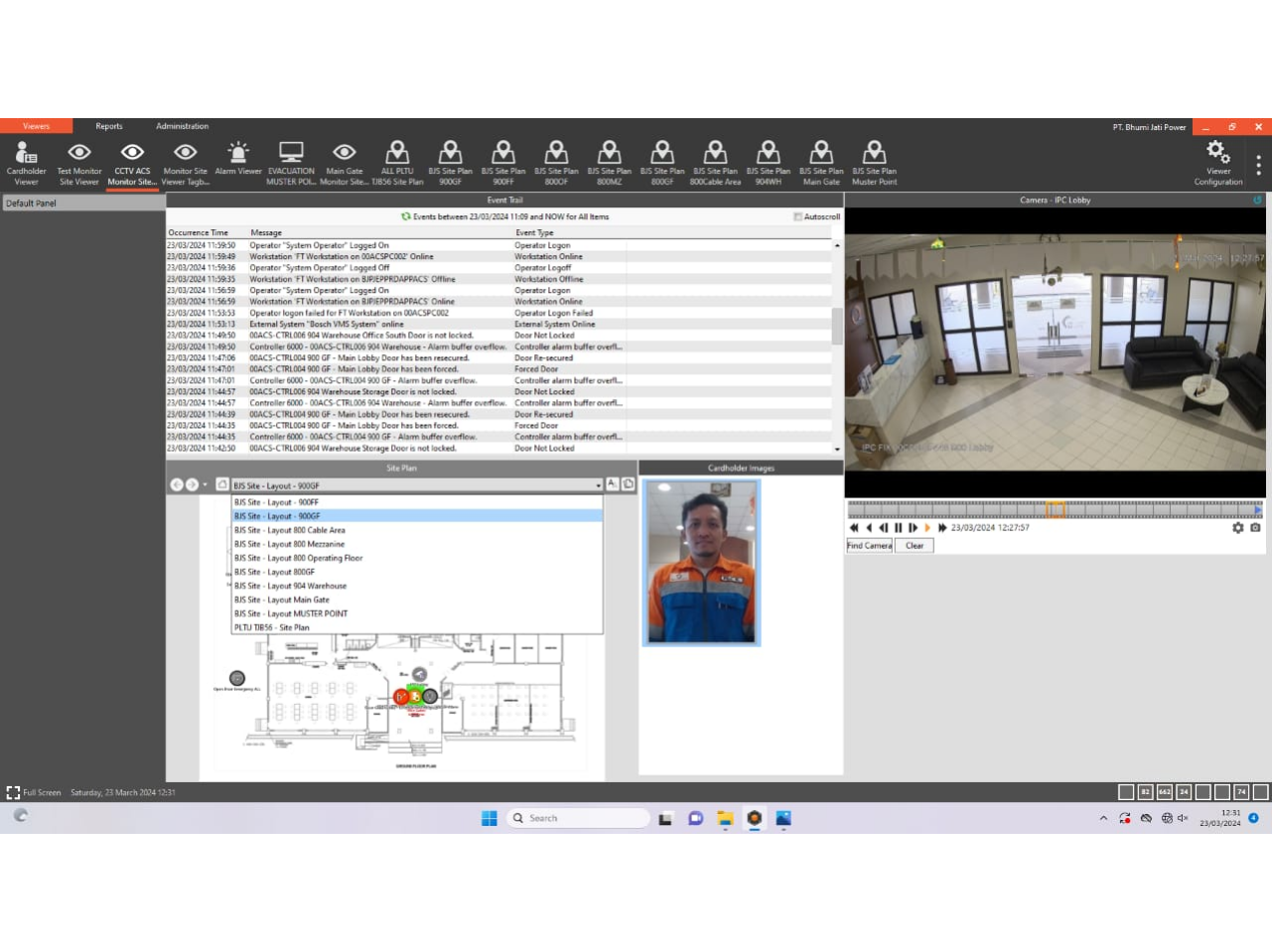
Task: Click the orange marker on video timeline
Action: pyautogui.click(x=1056, y=509)
